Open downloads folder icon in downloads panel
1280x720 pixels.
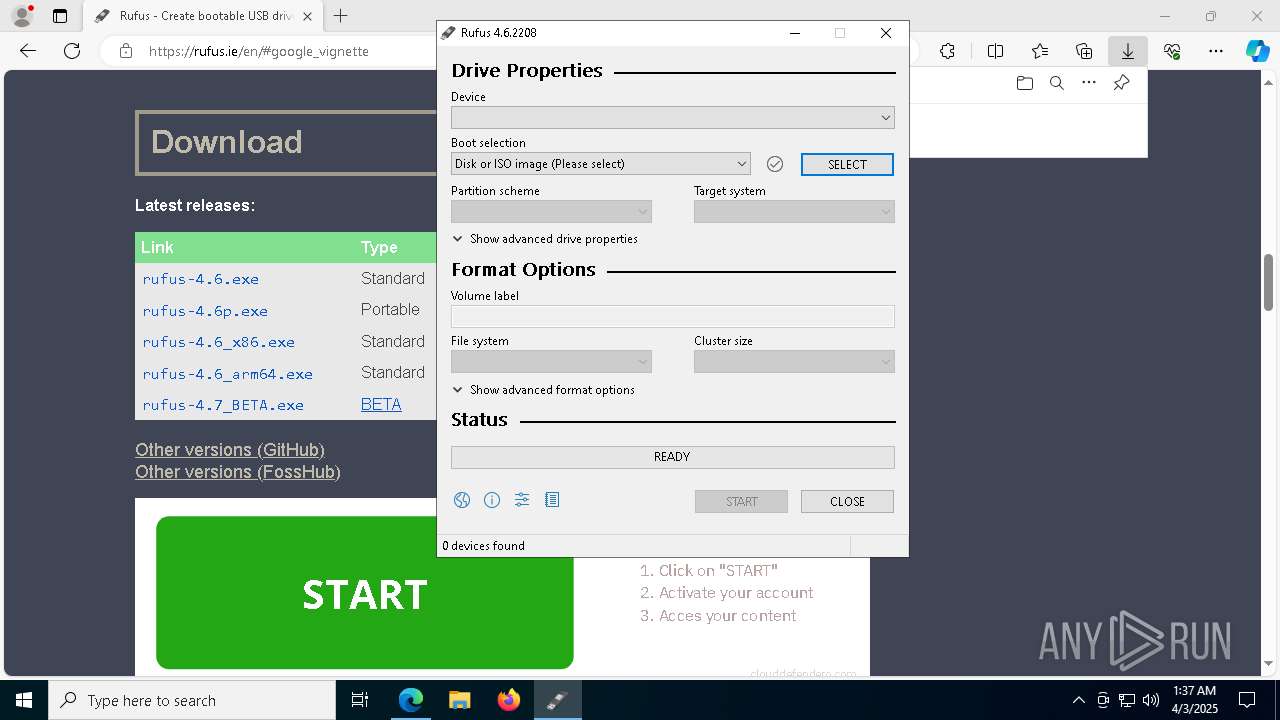pyautogui.click(x=1025, y=83)
